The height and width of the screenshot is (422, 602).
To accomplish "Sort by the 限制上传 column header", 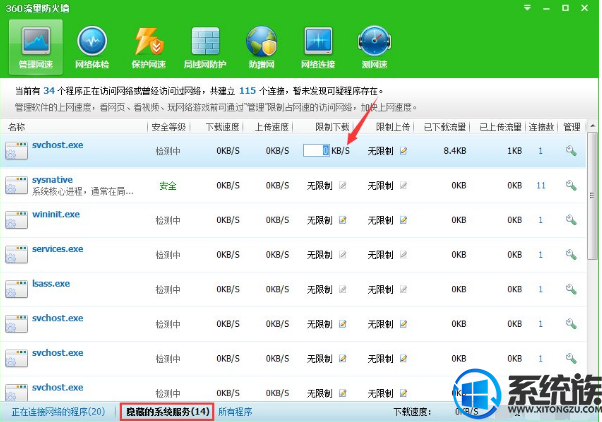I will tap(393, 127).
